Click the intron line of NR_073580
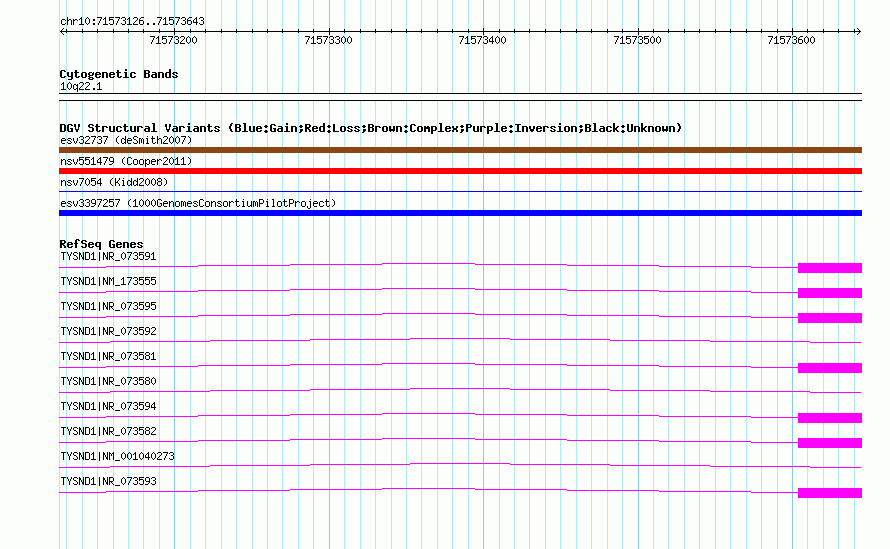 [x=460, y=389]
